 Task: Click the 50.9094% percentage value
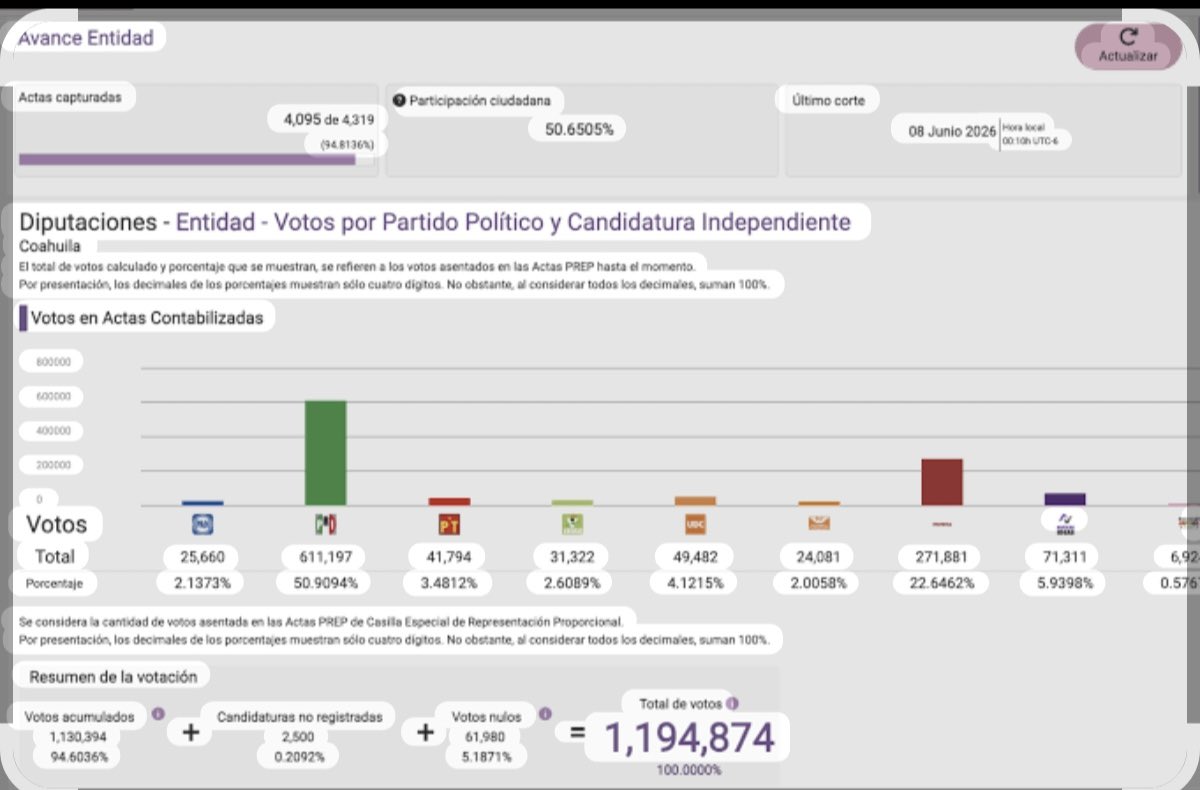pos(325,583)
